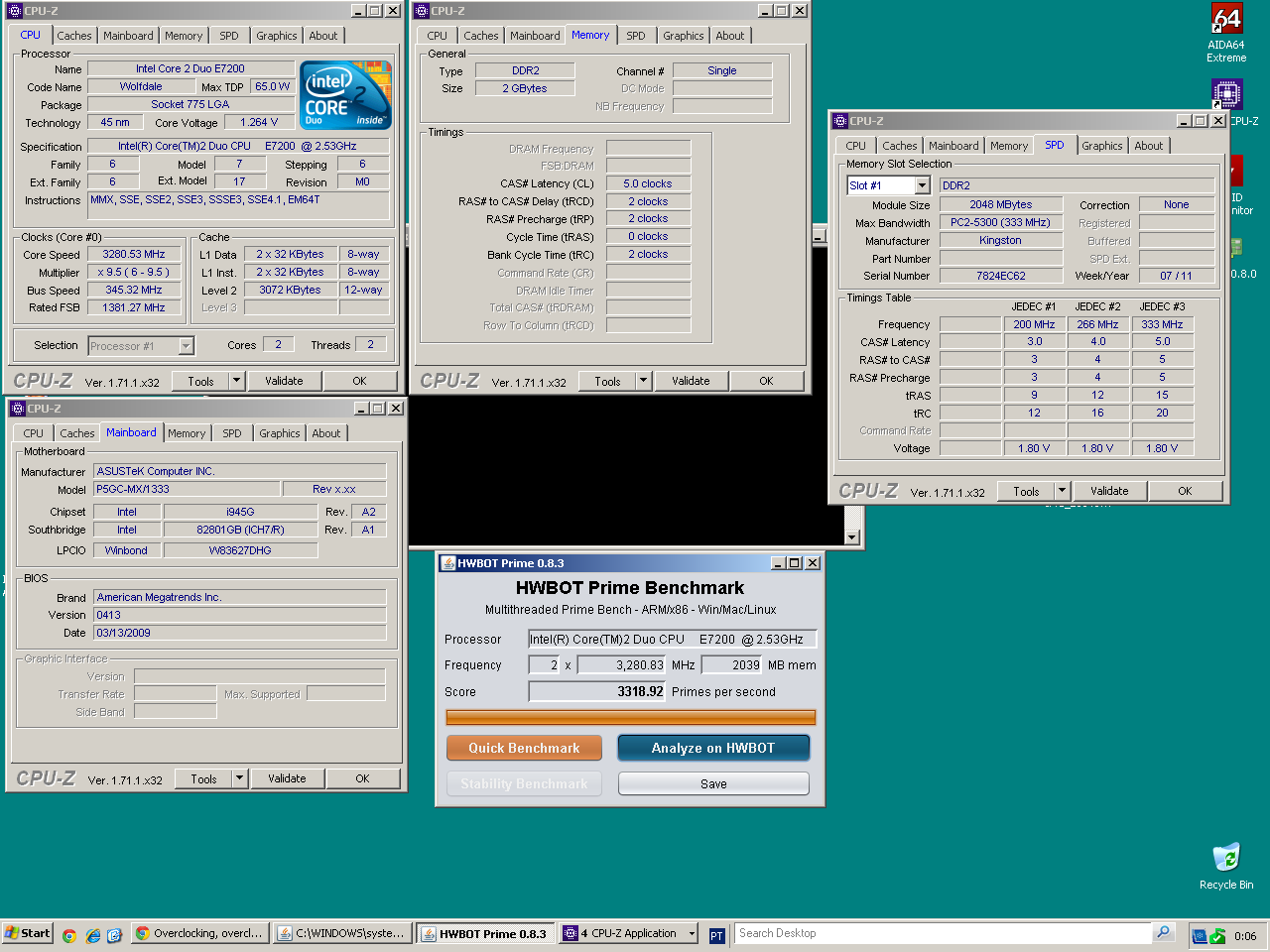Expand the CPU-Z Application taskbar group arrow
Screen dimensions: 1270x952
[692, 933]
